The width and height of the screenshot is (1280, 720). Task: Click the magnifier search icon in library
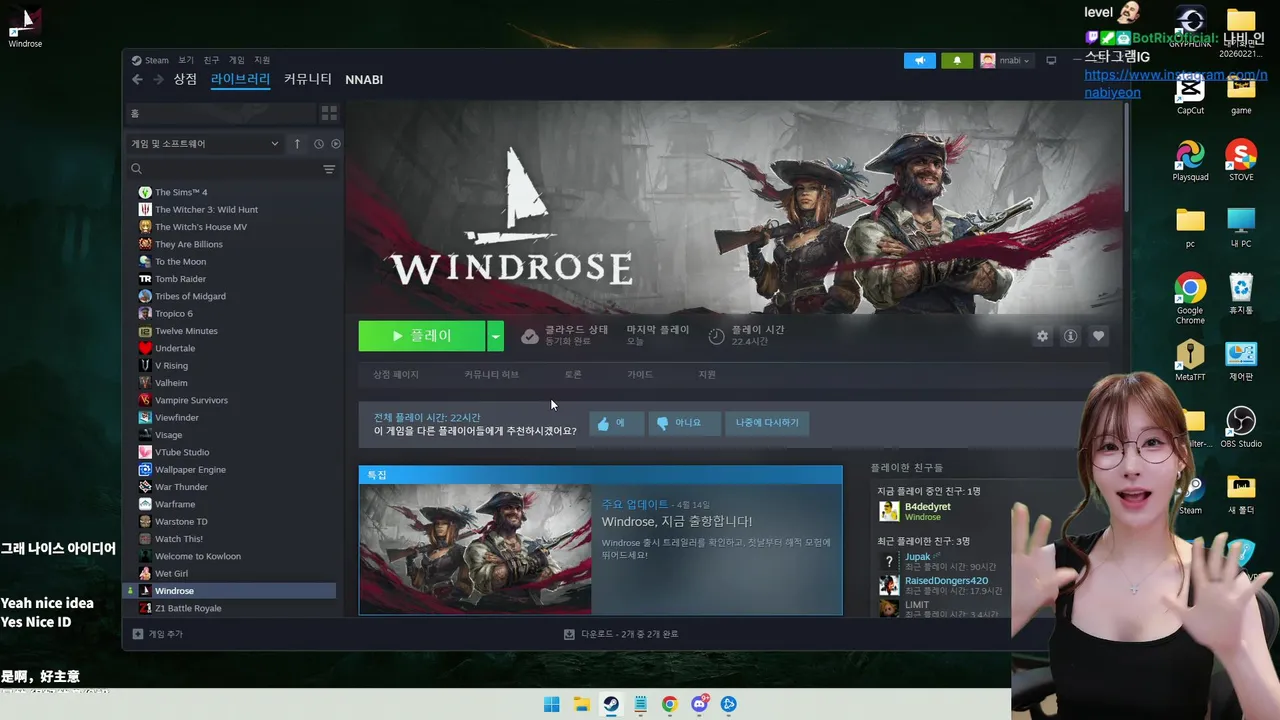point(137,169)
